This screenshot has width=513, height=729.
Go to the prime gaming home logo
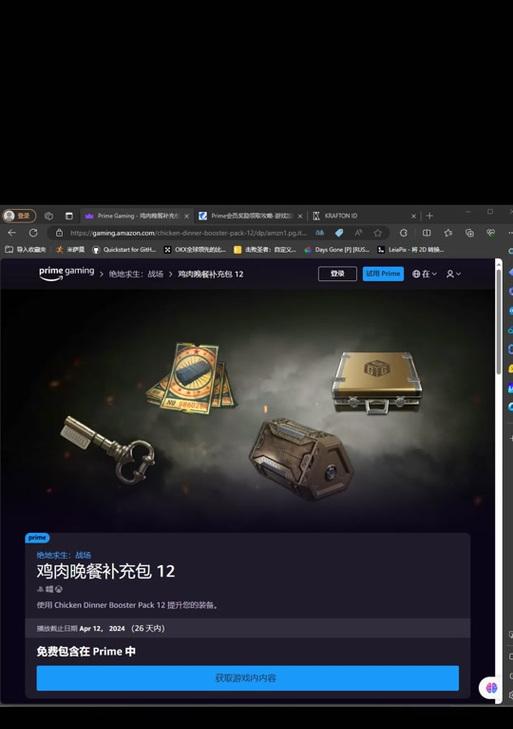pos(67,273)
